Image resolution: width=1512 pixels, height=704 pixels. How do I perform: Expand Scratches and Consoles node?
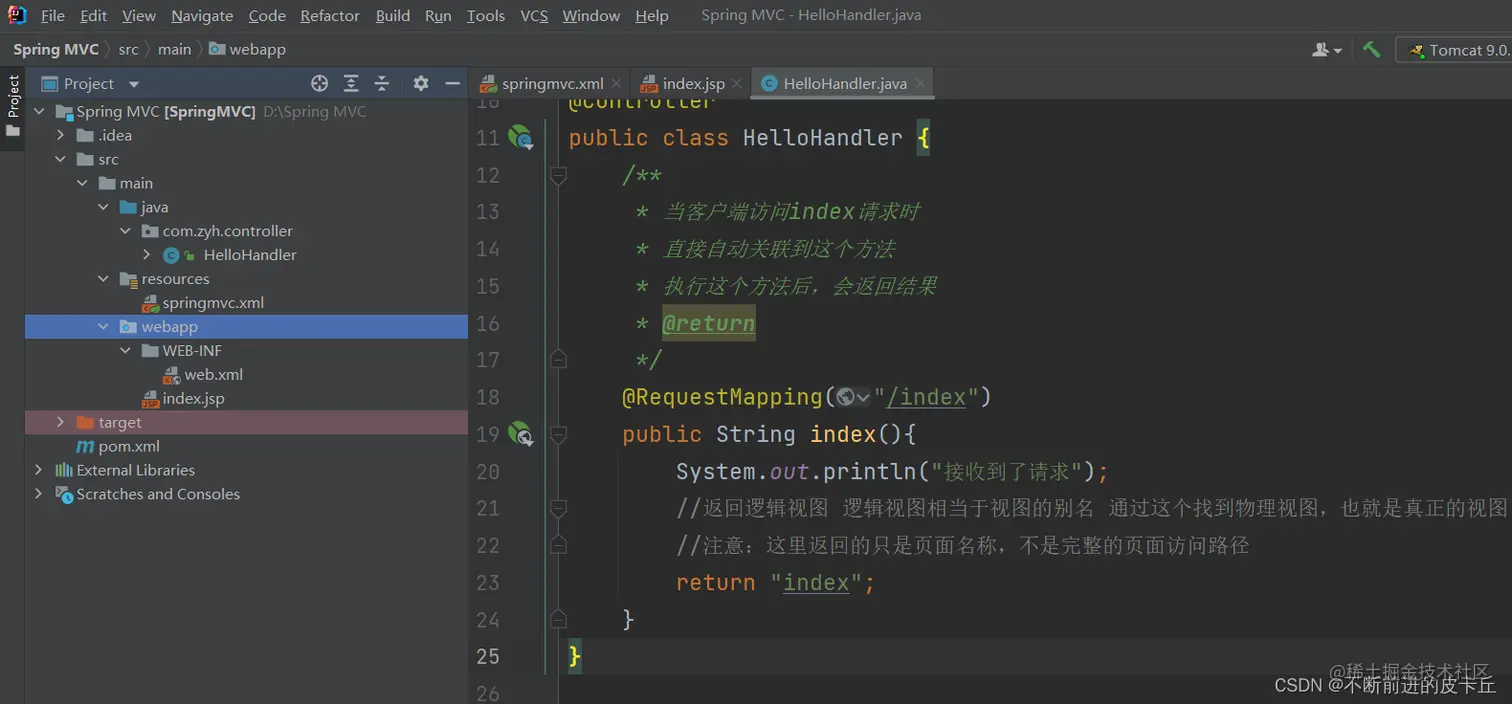coord(39,495)
